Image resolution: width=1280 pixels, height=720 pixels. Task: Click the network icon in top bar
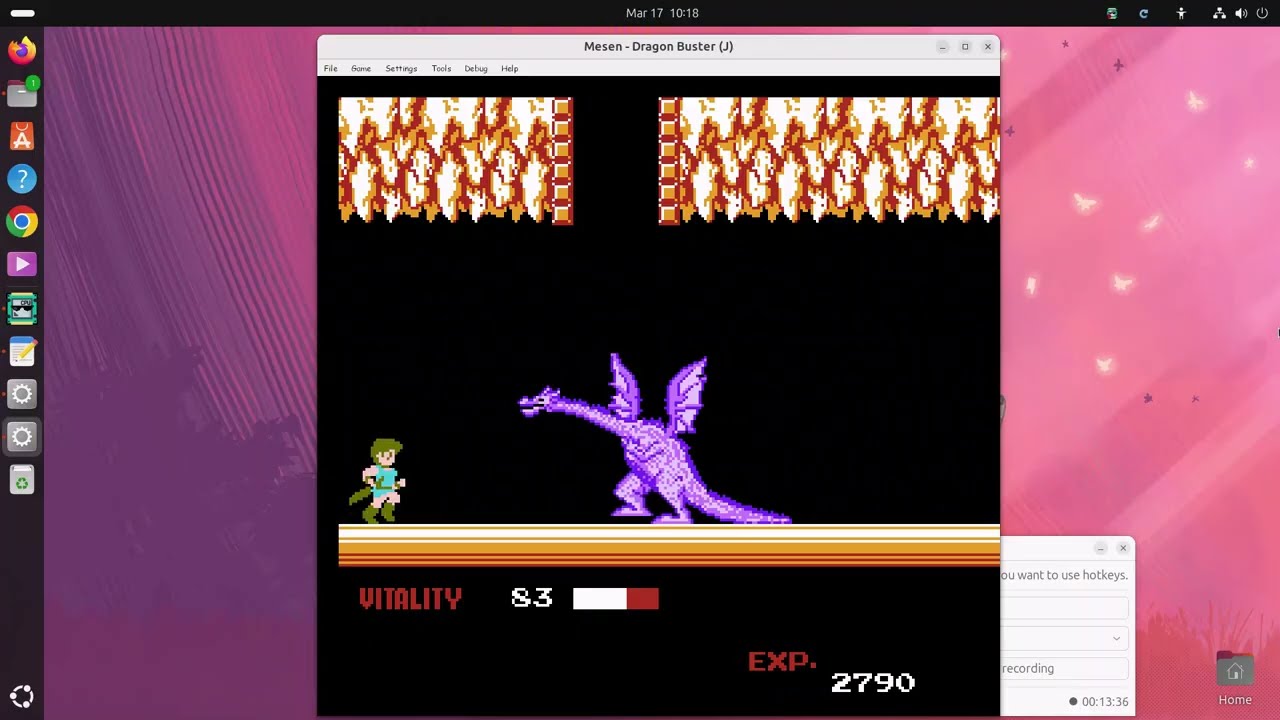pyautogui.click(x=1219, y=13)
